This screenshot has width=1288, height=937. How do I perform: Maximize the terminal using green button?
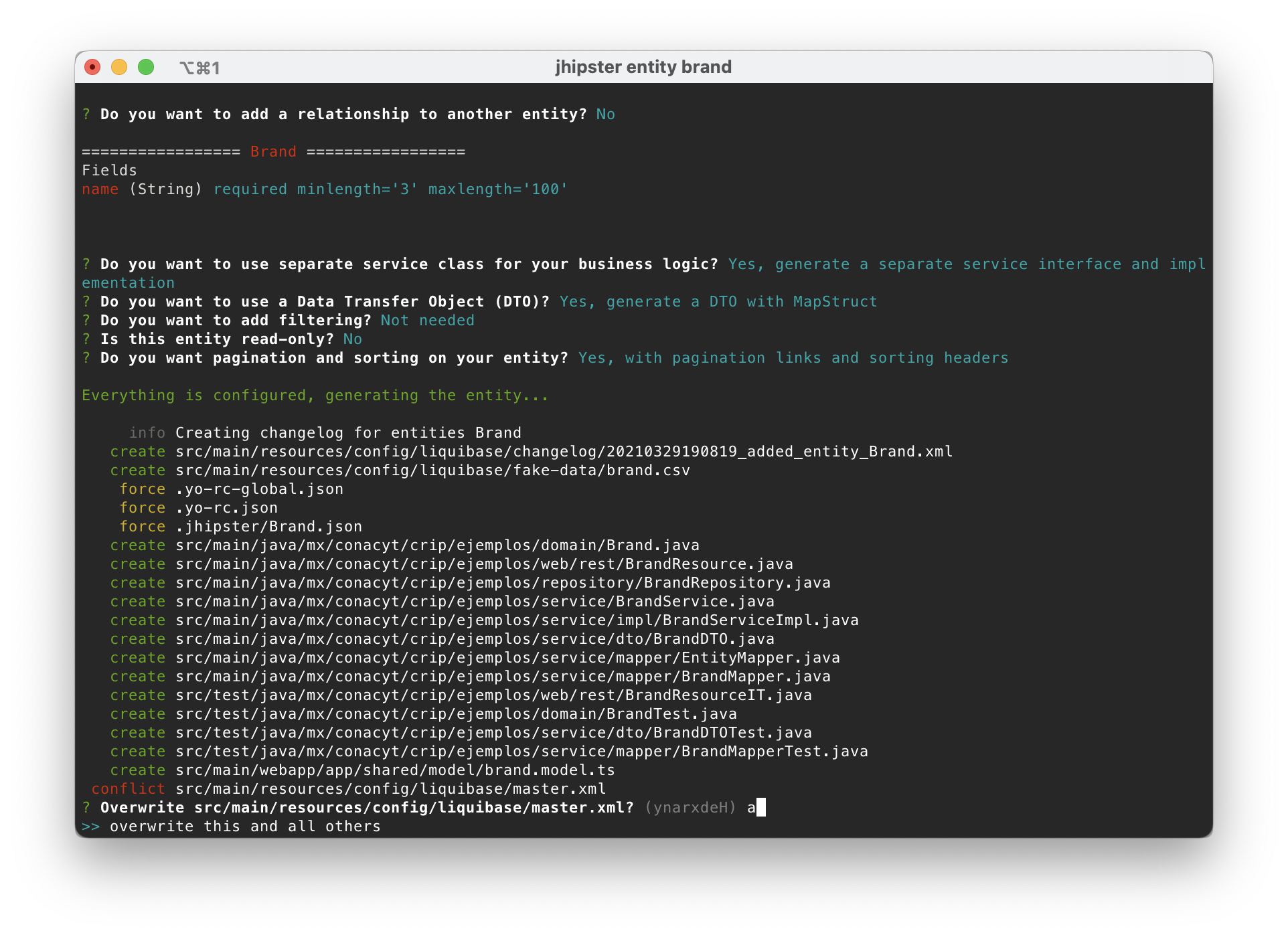click(x=146, y=67)
